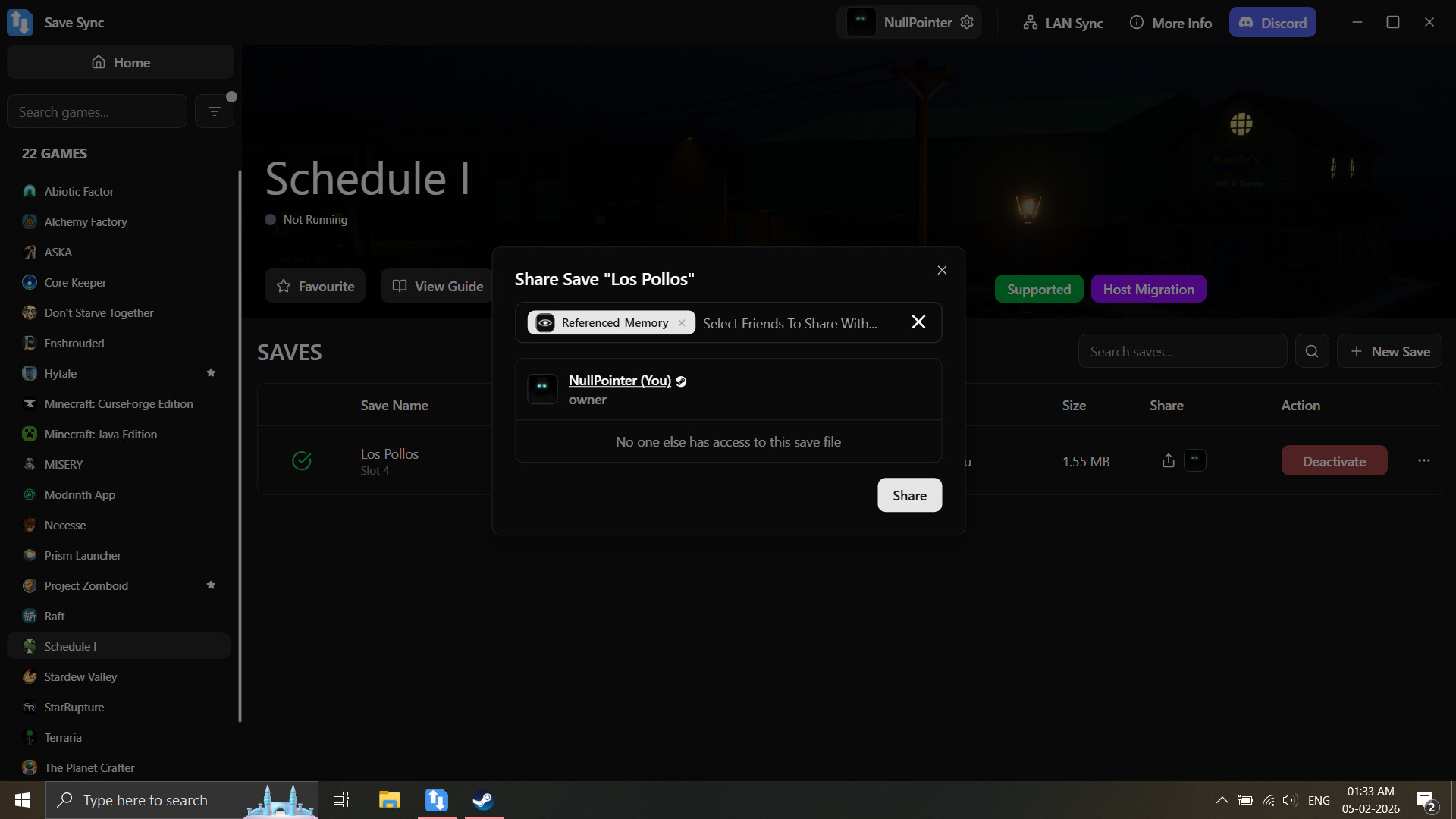Open the share upload icon for Los Pollos

click(1167, 460)
